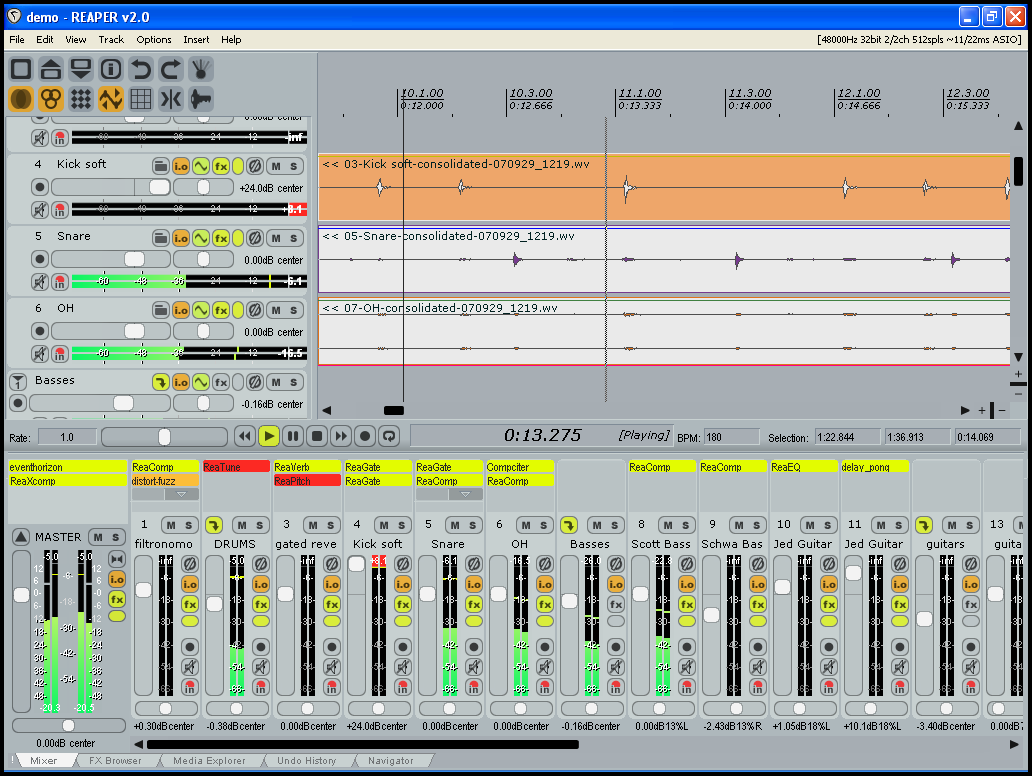Mute the Kick soft track
Image resolution: width=1032 pixels, height=776 pixels.
276,166
